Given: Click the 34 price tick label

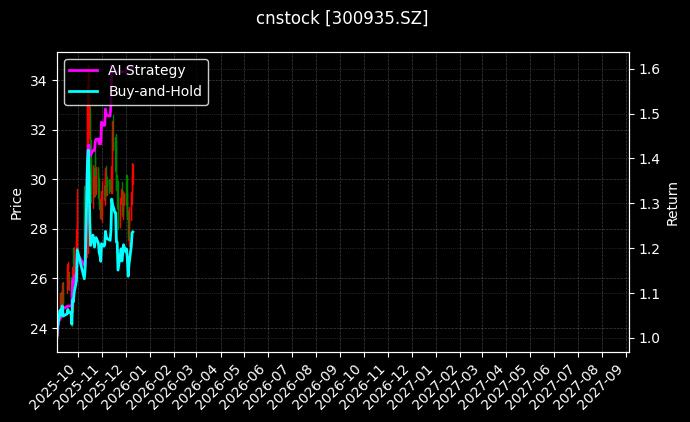Looking at the screenshot, I should 41,80.
